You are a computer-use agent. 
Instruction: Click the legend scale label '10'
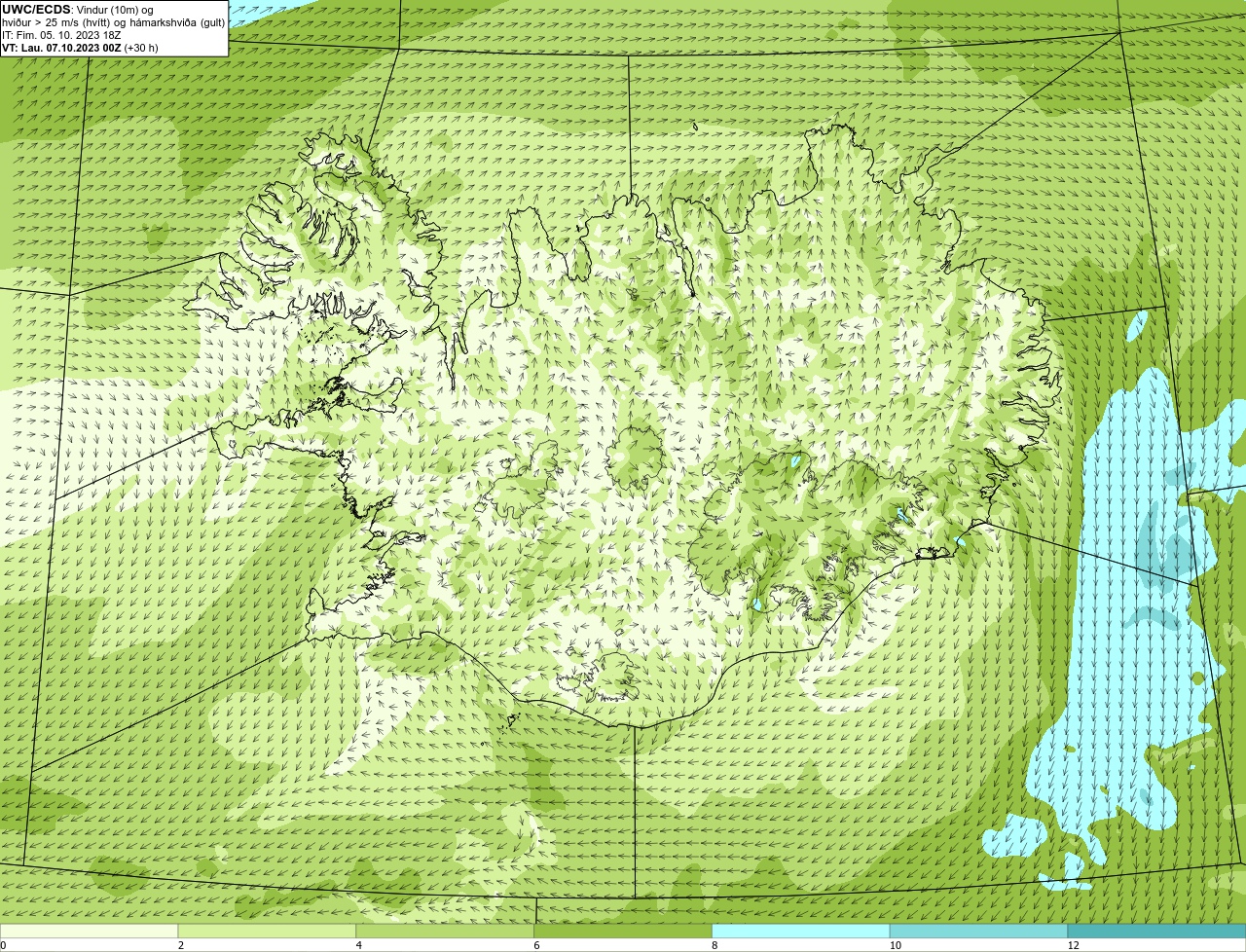(x=895, y=945)
